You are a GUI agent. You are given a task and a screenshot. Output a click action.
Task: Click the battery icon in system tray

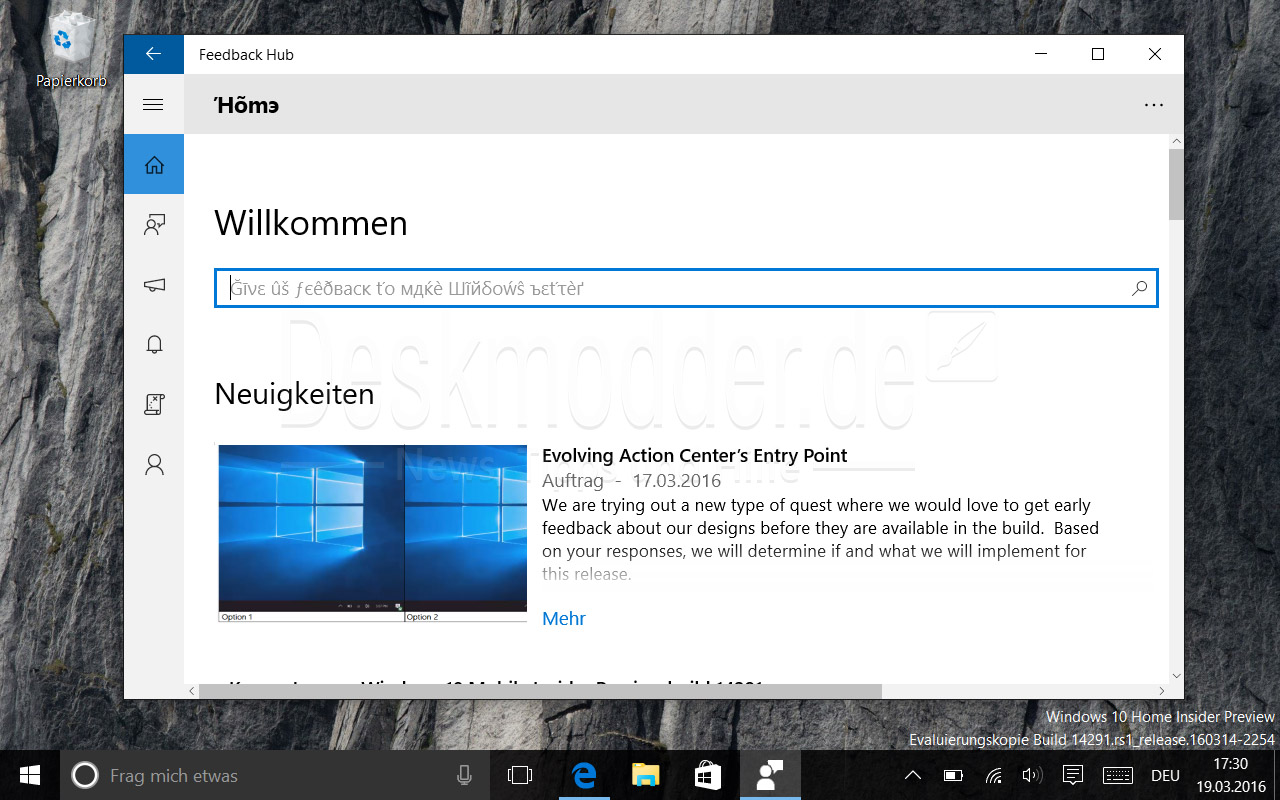click(953, 775)
